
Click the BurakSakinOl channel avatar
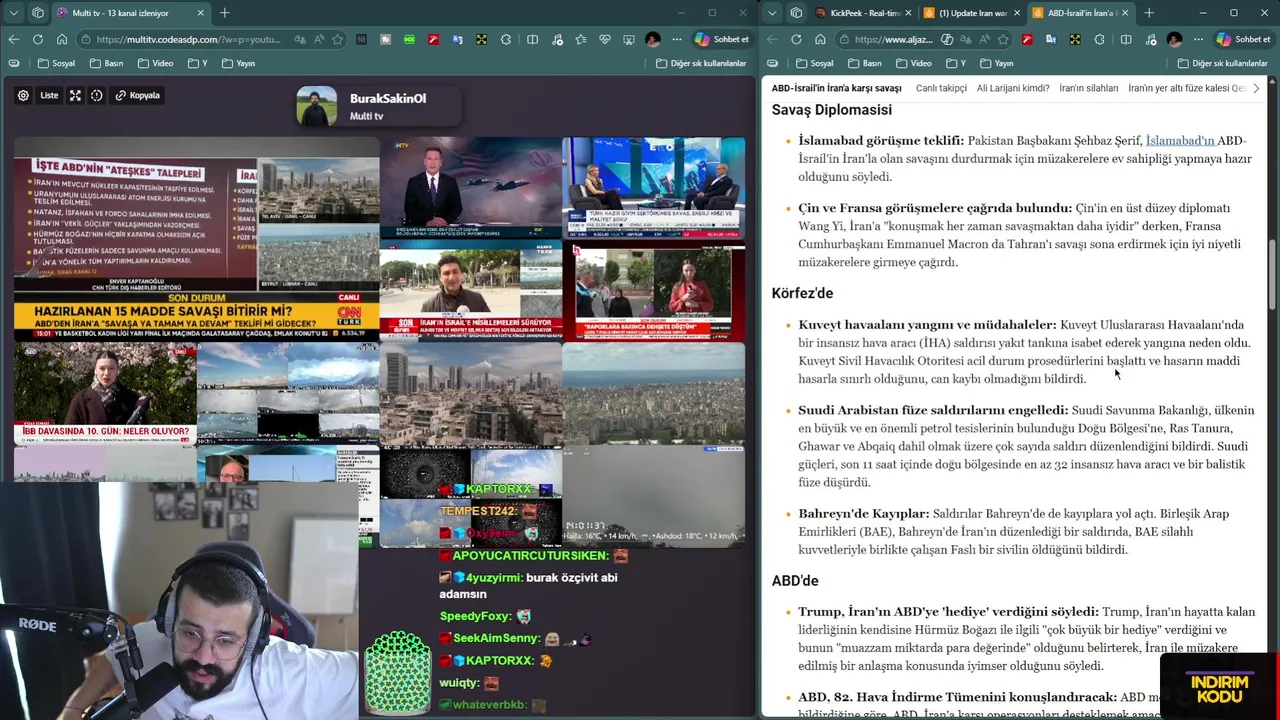coord(317,106)
